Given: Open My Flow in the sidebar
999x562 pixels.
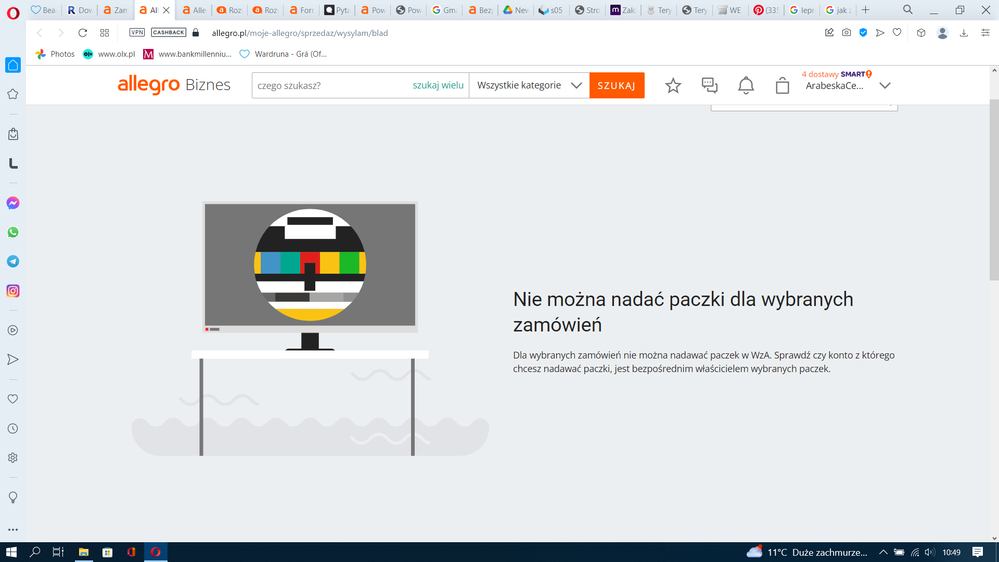Looking at the screenshot, I should tap(13, 359).
